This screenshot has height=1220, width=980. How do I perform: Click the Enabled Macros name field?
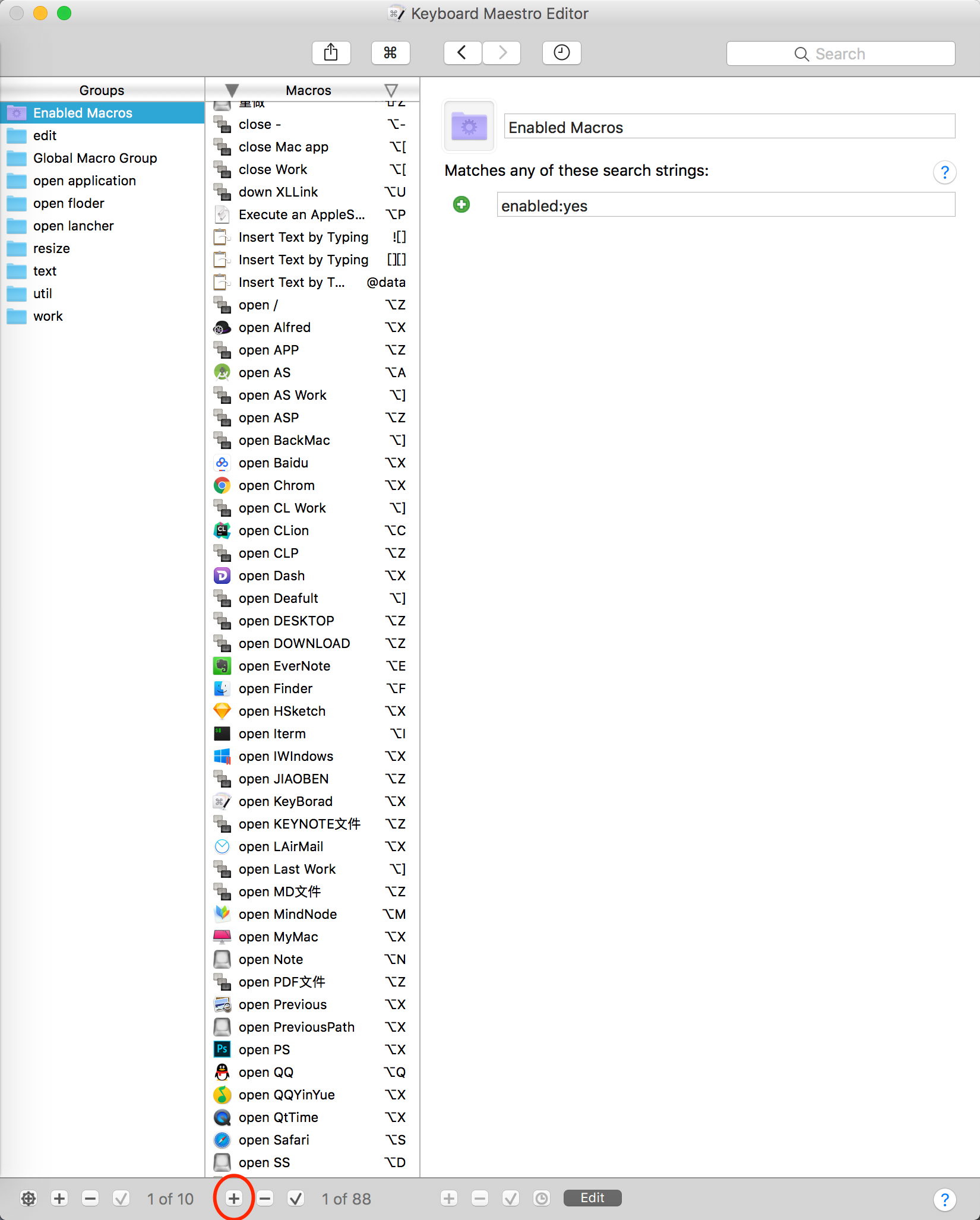pyautogui.click(x=729, y=127)
